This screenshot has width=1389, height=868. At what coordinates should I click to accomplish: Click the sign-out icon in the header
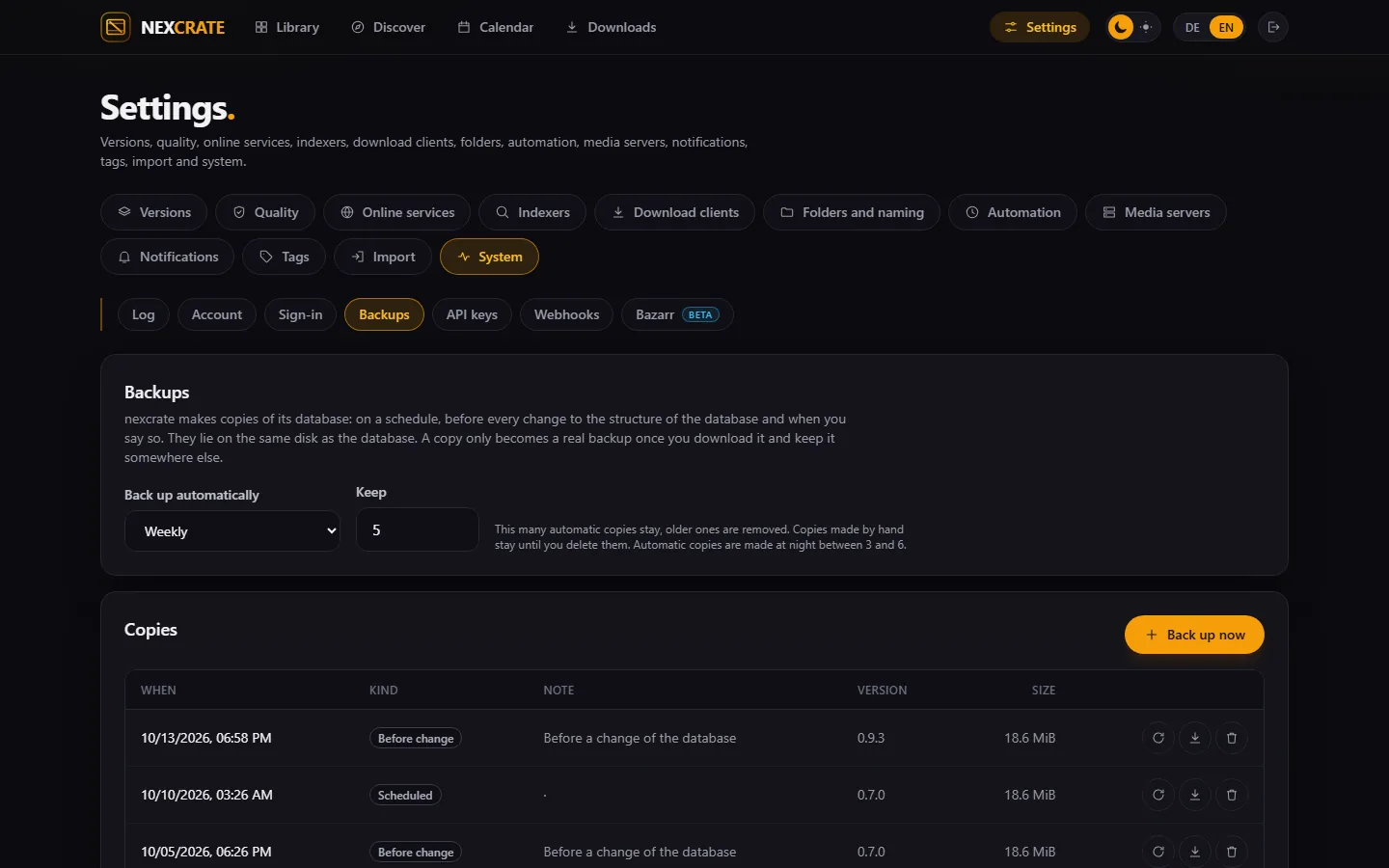pyautogui.click(x=1273, y=27)
